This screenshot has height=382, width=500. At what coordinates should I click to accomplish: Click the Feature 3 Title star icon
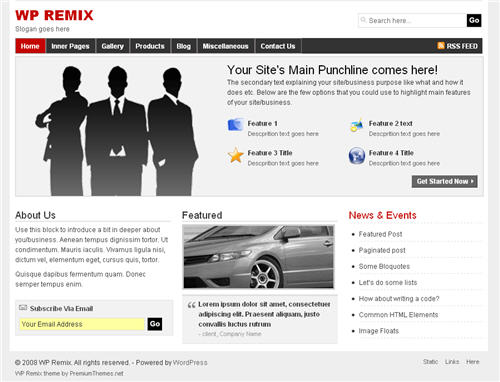pyautogui.click(x=236, y=155)
